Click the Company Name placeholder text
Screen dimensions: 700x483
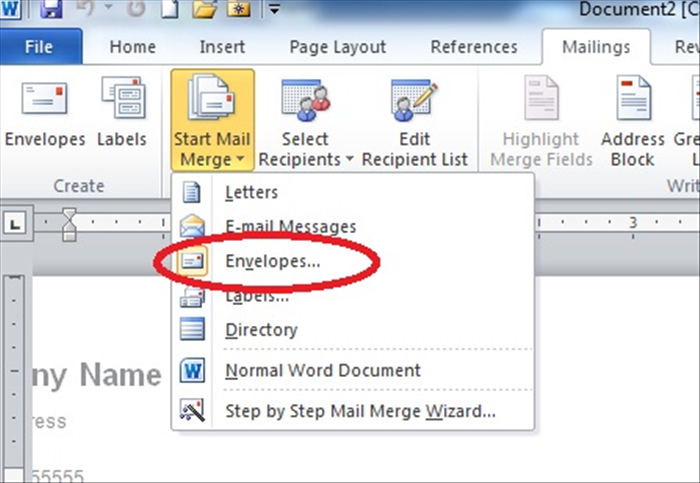pos(96,375)
